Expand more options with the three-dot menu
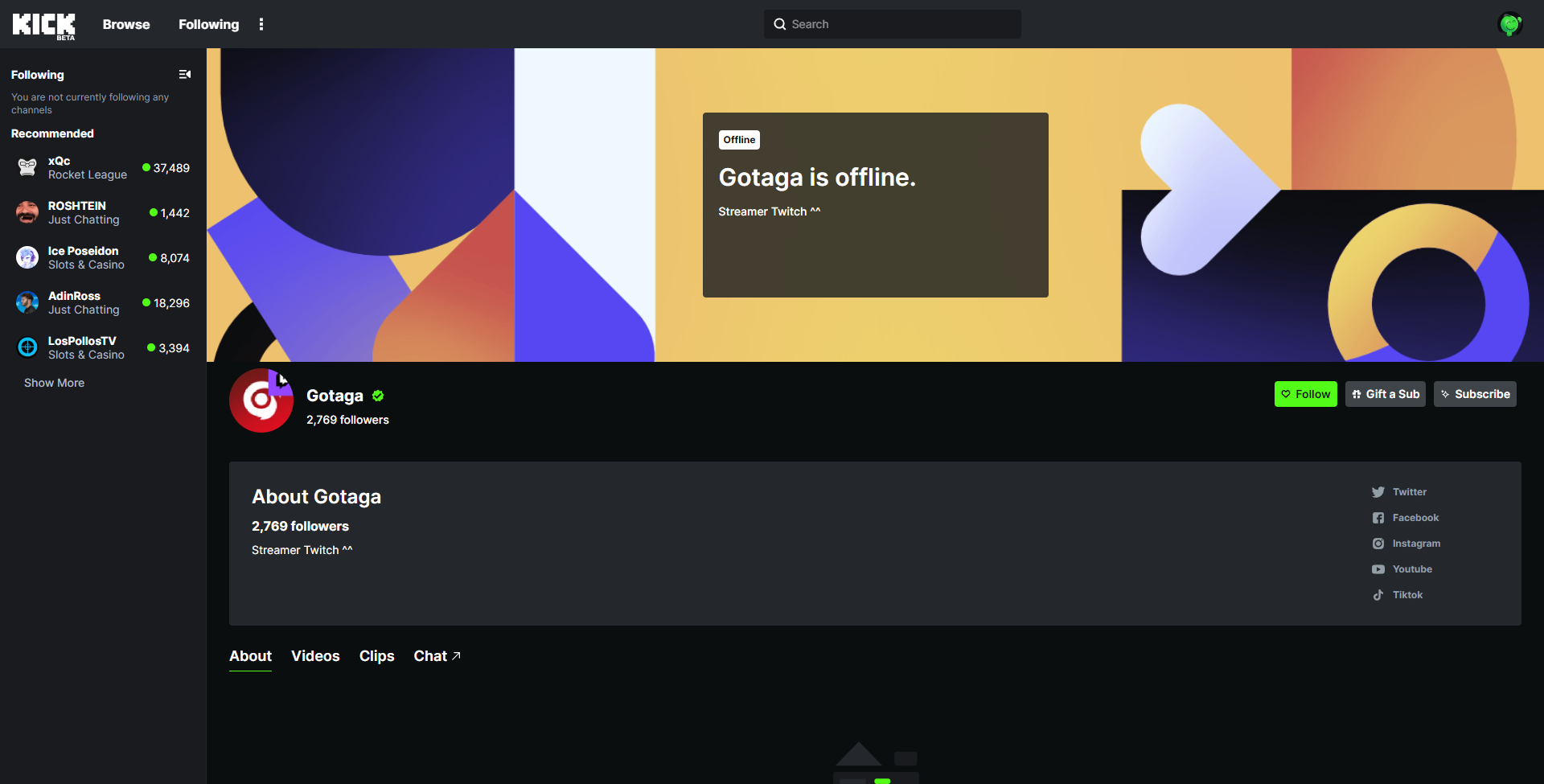This screenshot has height=784, width=1544. 261,24
